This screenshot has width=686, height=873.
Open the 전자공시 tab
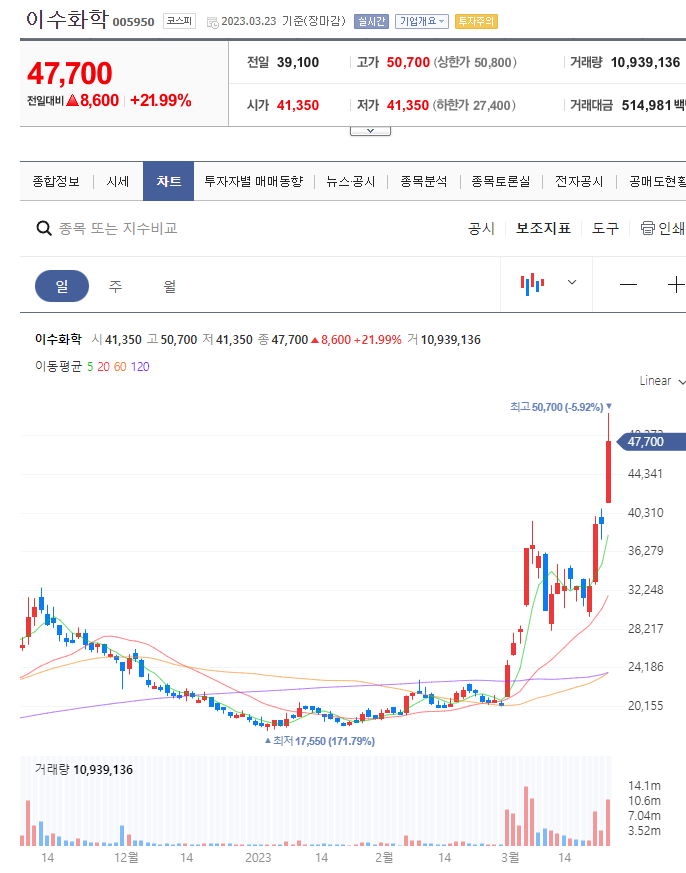[579, 182]
